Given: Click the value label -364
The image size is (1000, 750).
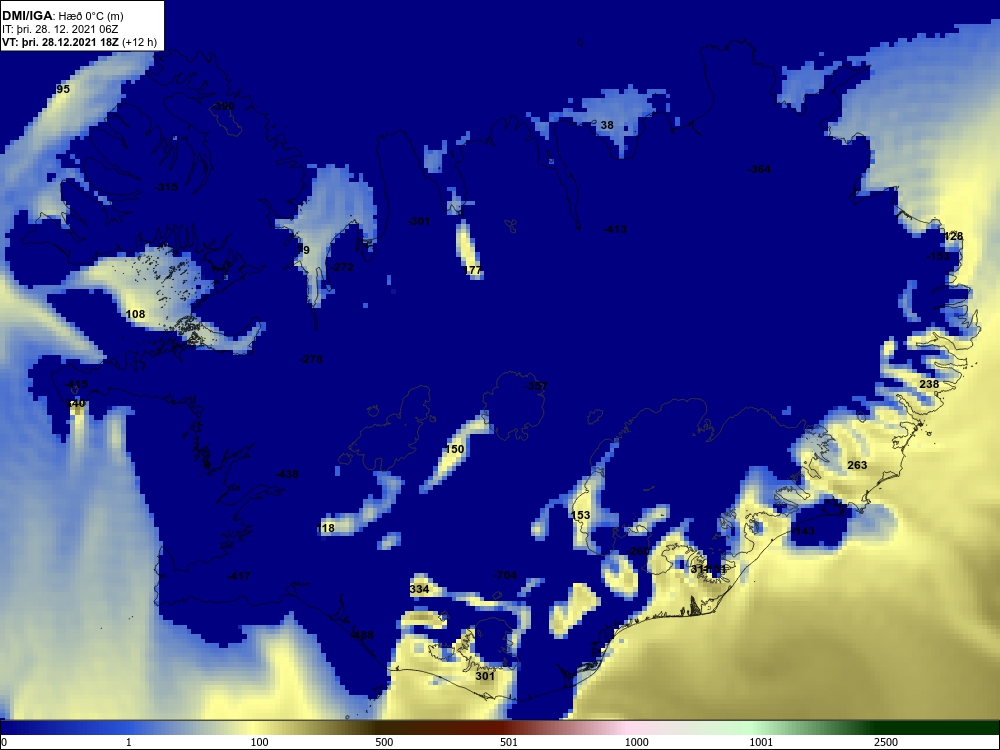Looking at the screenshot, I should click(x=759, y=169).
